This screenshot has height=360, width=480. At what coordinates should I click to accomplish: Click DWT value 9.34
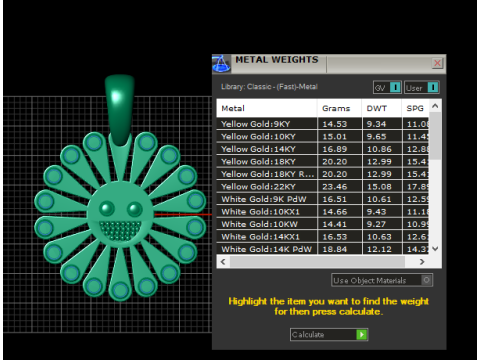click(376, 124)
